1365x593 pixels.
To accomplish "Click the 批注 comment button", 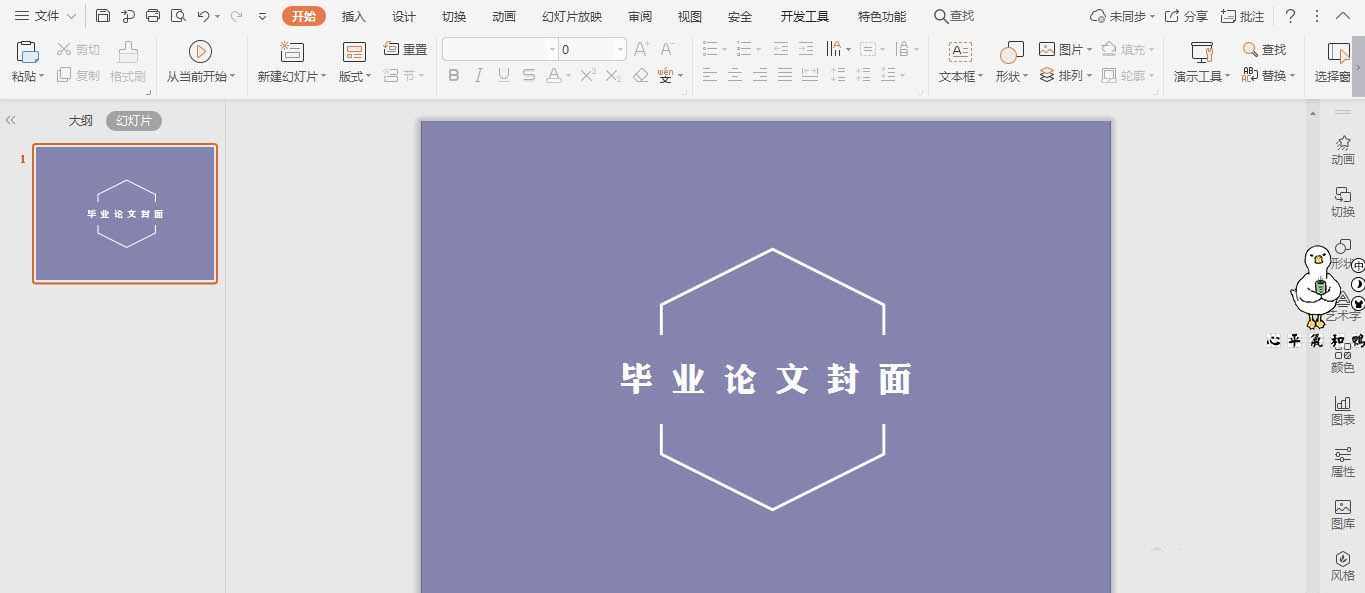I will [x=1242, y=16].
